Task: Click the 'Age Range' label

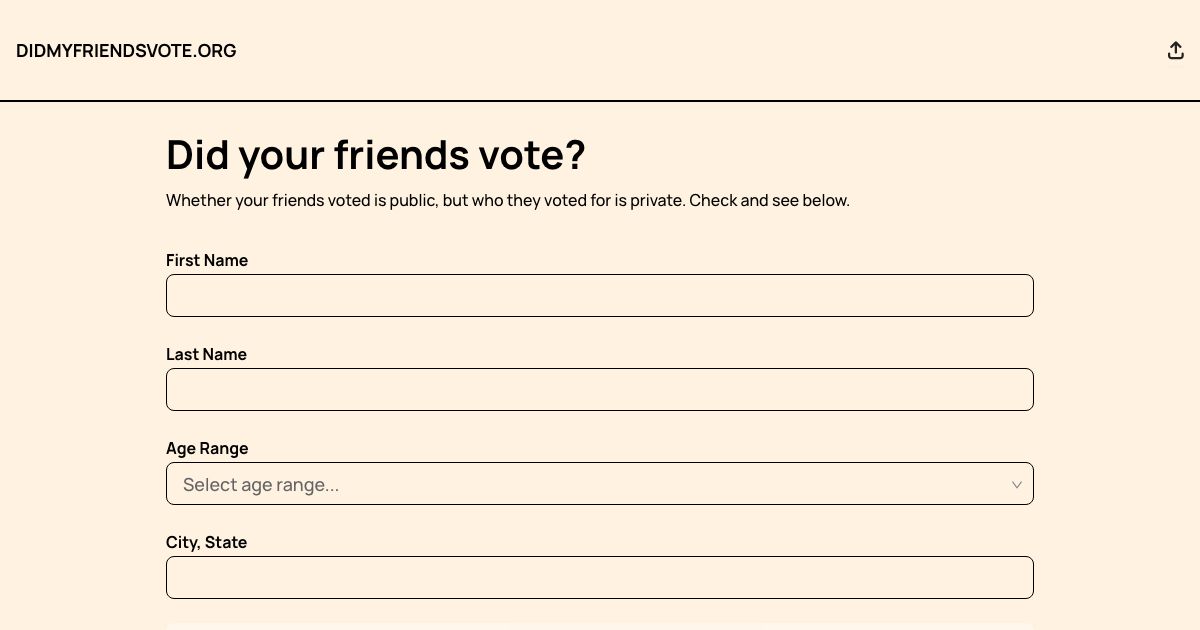Action: click(207, 448)
